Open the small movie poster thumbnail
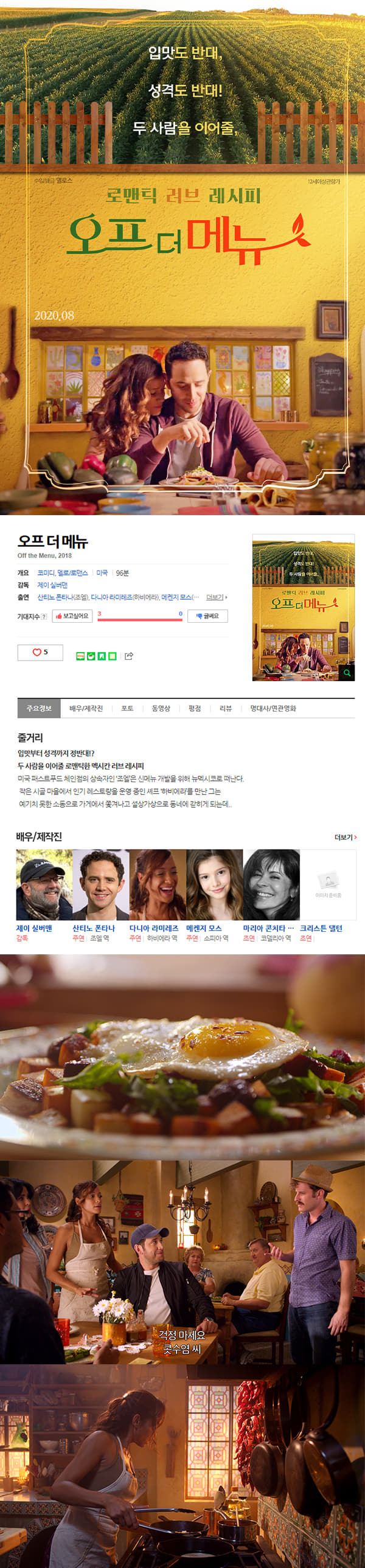The image size is (365, 1568). pos(304,608)
